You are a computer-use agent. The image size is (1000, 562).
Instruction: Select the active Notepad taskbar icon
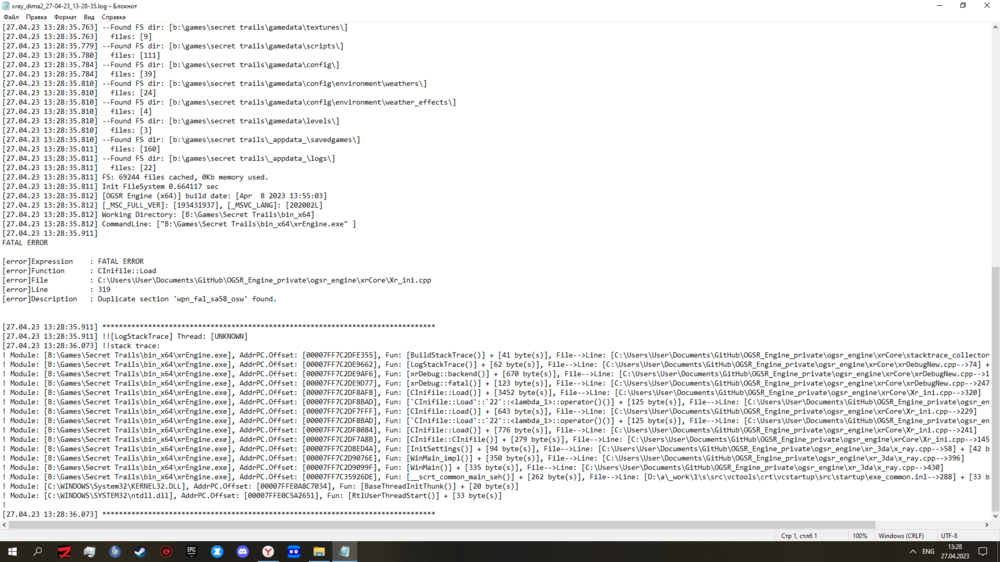[344, 552]
